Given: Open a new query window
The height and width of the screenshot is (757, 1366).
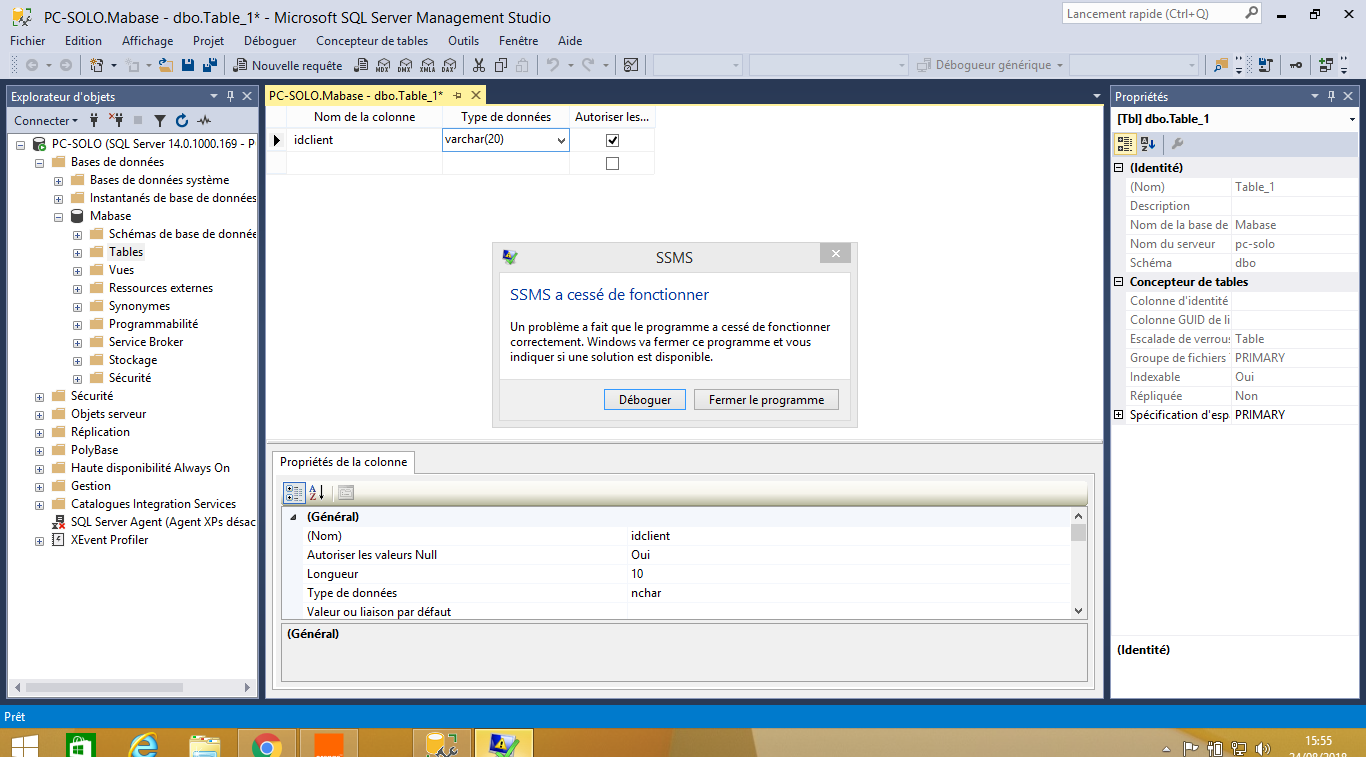Looking at the screenshot, I should tap(293, 64).
